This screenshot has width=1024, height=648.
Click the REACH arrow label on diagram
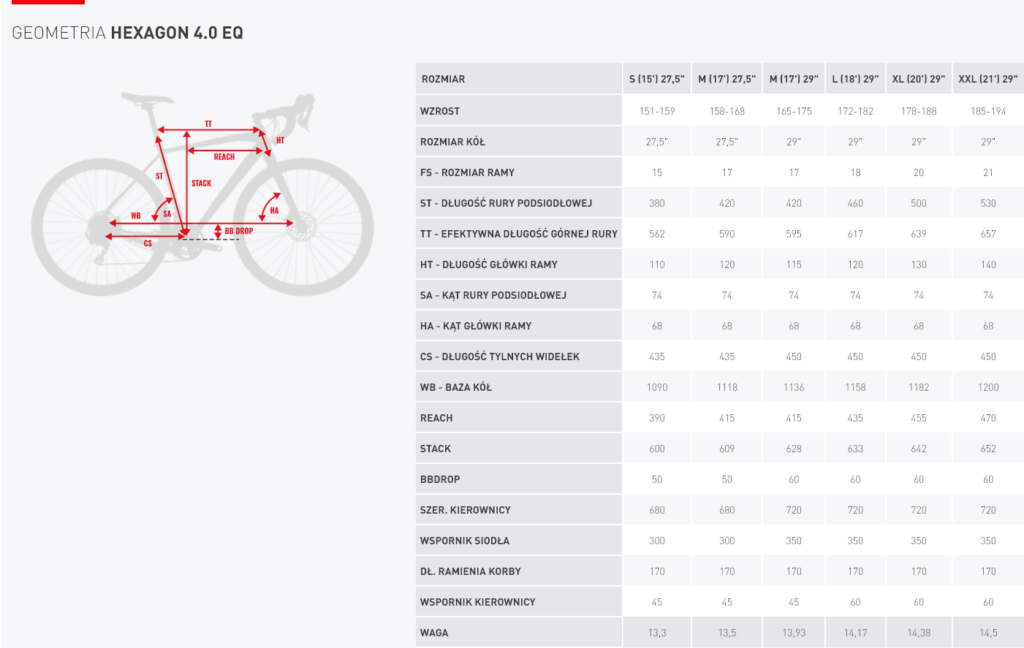pyautogui.click(x=224, y=157)
